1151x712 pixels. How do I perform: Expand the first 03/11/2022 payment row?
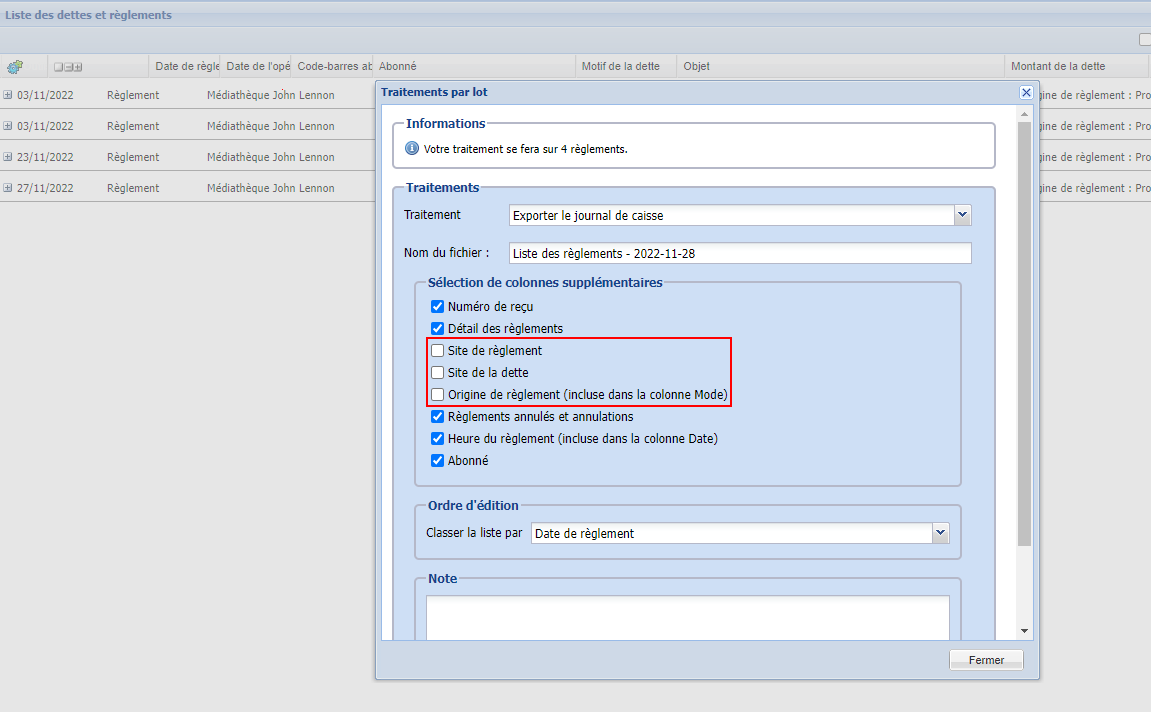tap(8, 96)
